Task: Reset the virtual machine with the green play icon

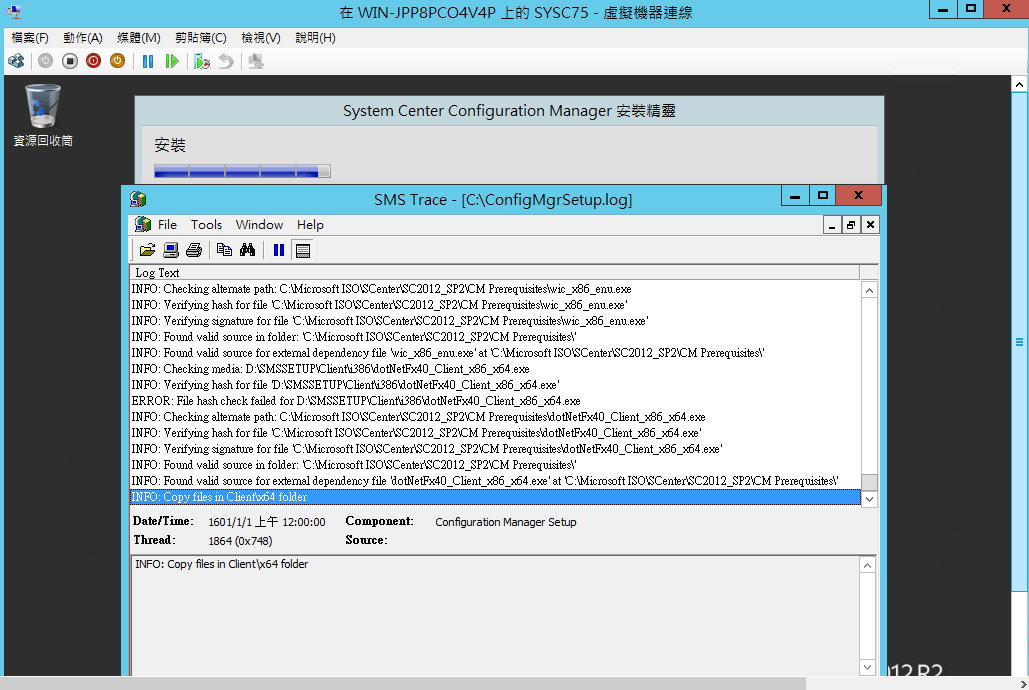Action: tap(172, 61)
